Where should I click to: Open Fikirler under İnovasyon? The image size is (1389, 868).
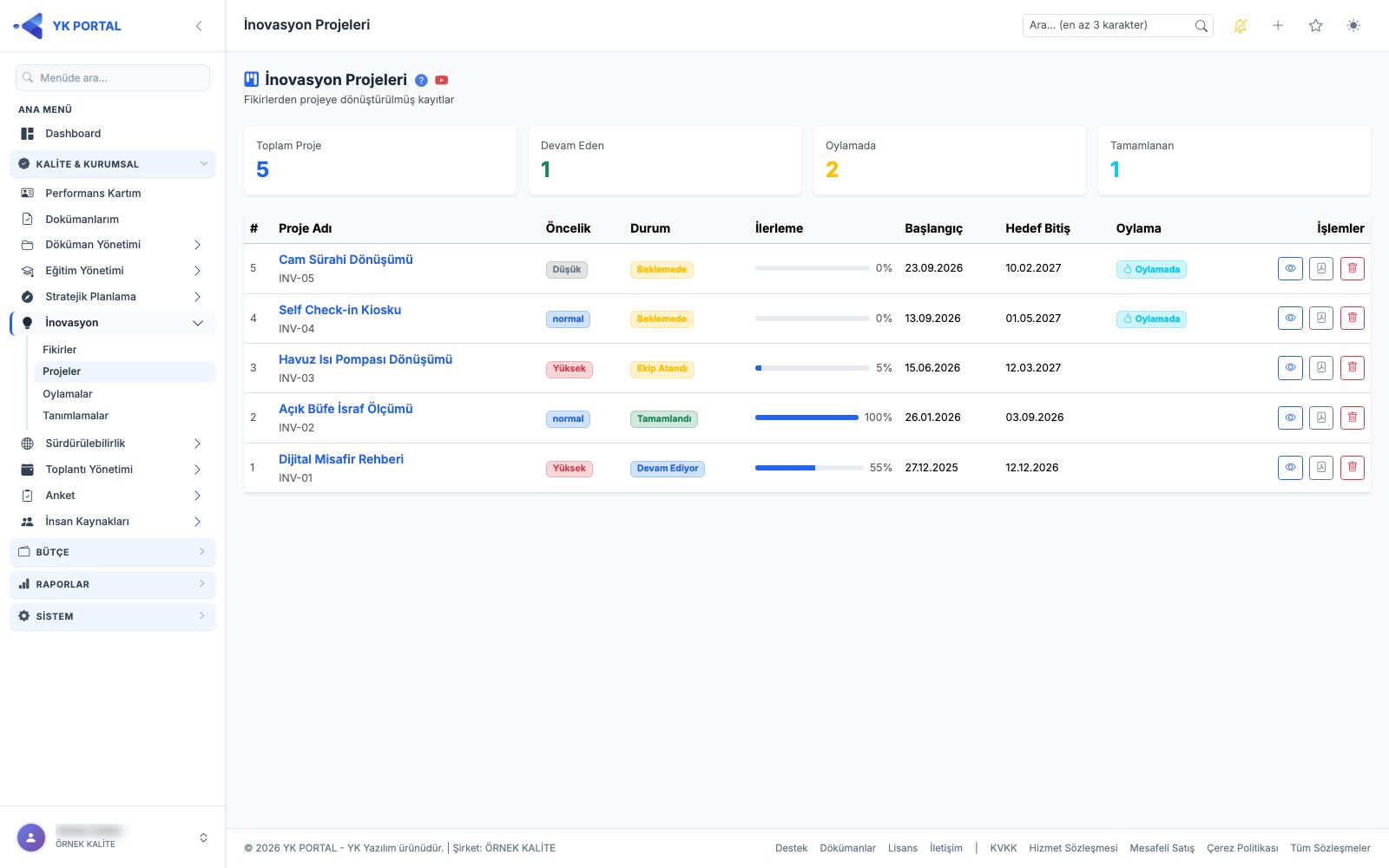click(x=124, y=350)
